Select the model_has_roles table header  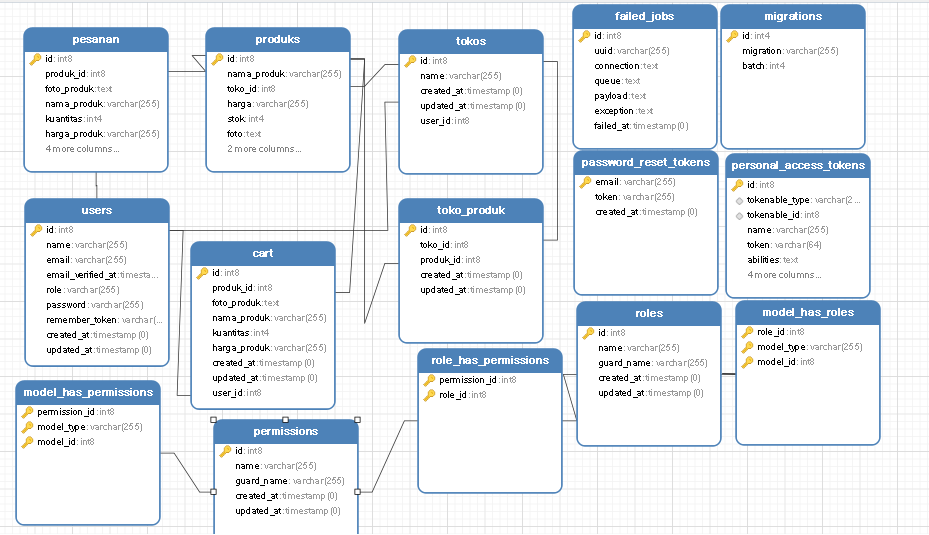[x=808, y=313]
